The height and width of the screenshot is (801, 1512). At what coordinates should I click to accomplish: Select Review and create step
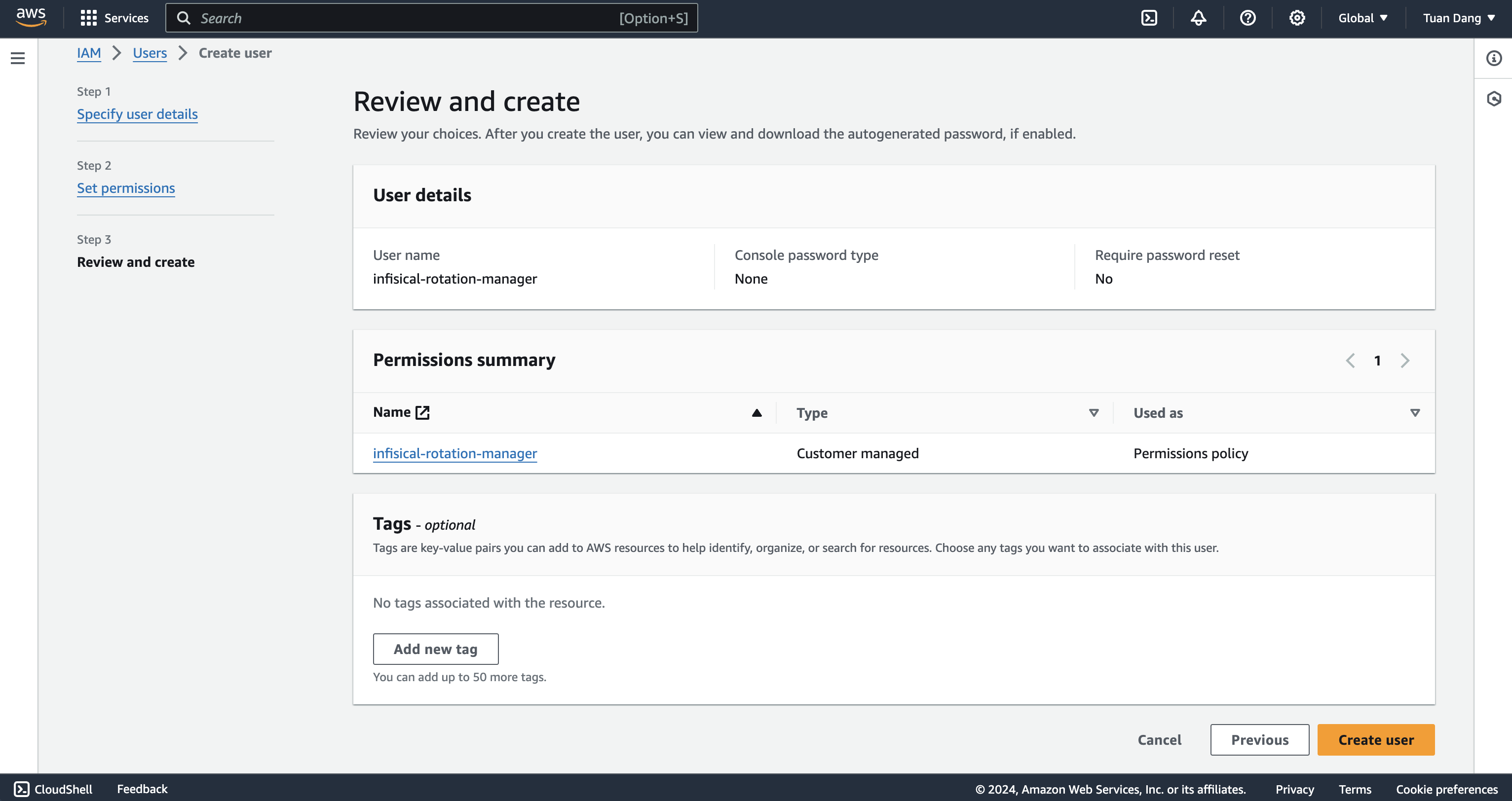coord(136,262)
